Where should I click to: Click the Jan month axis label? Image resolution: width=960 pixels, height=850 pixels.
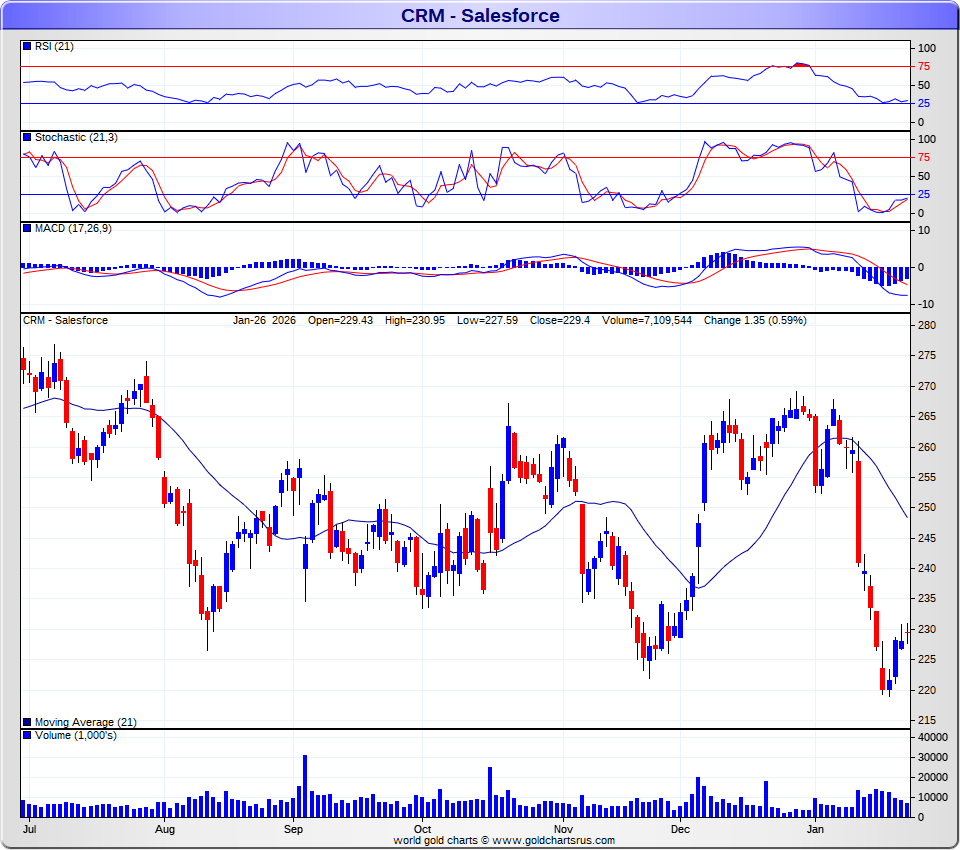point(815,829)
